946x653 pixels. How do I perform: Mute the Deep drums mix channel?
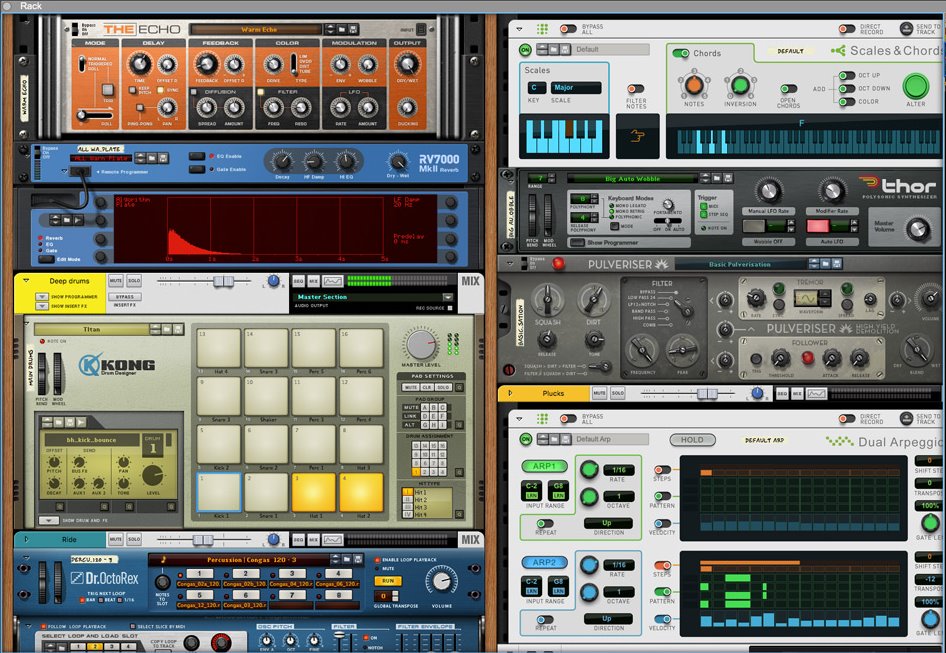pyautogui.click(x=115, y=282)
